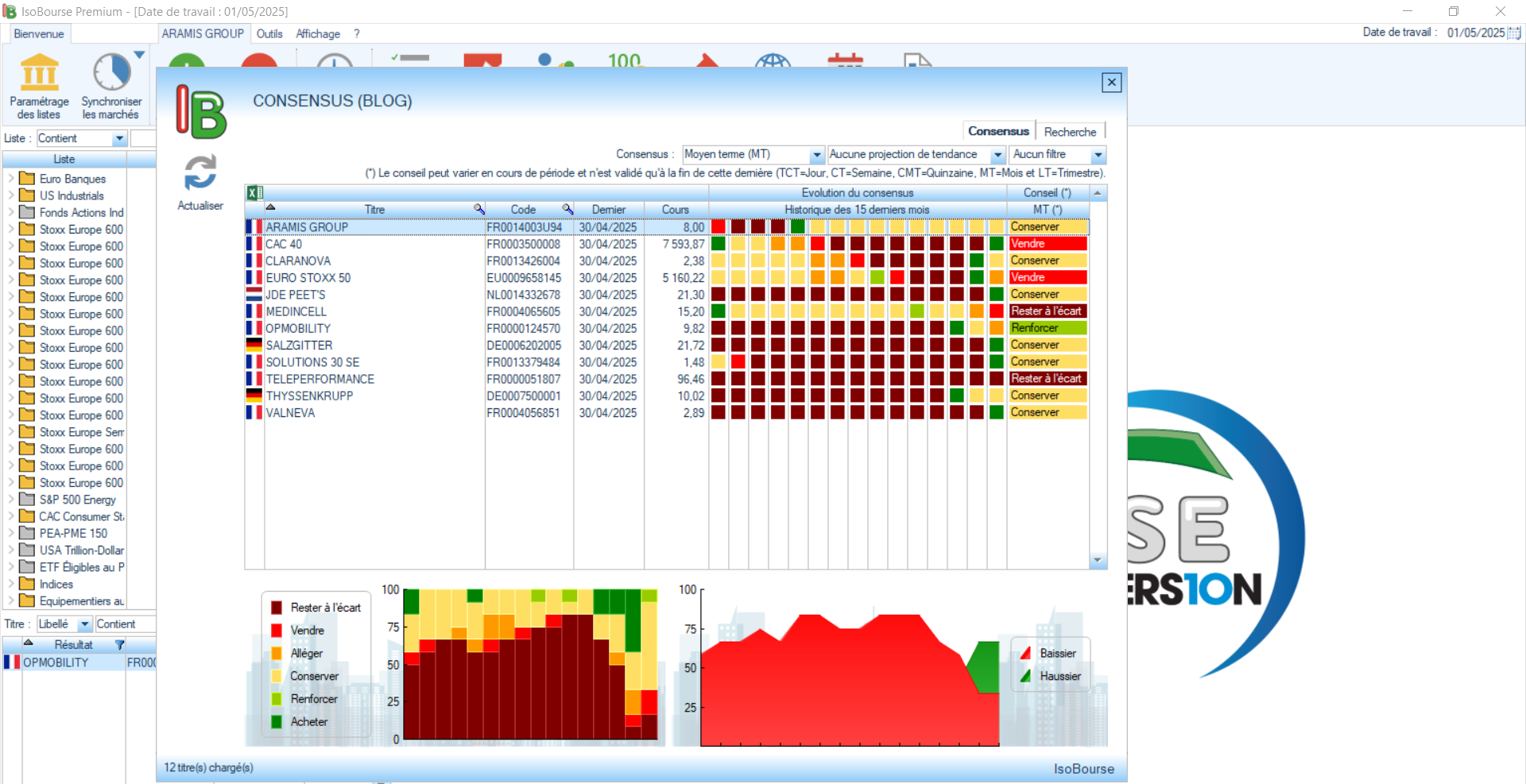Click the sort triangle in the Titre header
The image size is (1526, 784).
click(x=270, y=207)
